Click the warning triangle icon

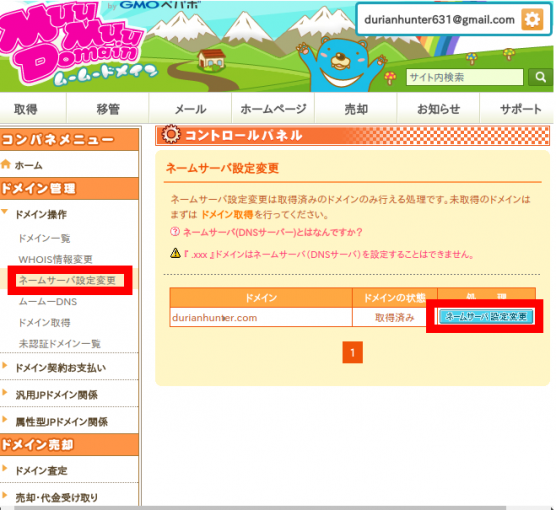(x=175, y=254)
